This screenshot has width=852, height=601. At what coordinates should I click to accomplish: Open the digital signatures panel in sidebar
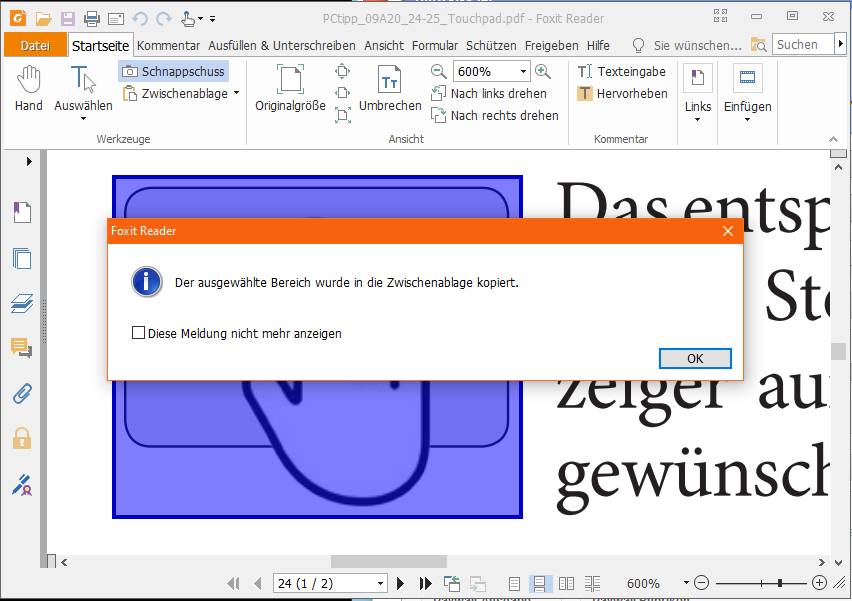coord(22,485)
